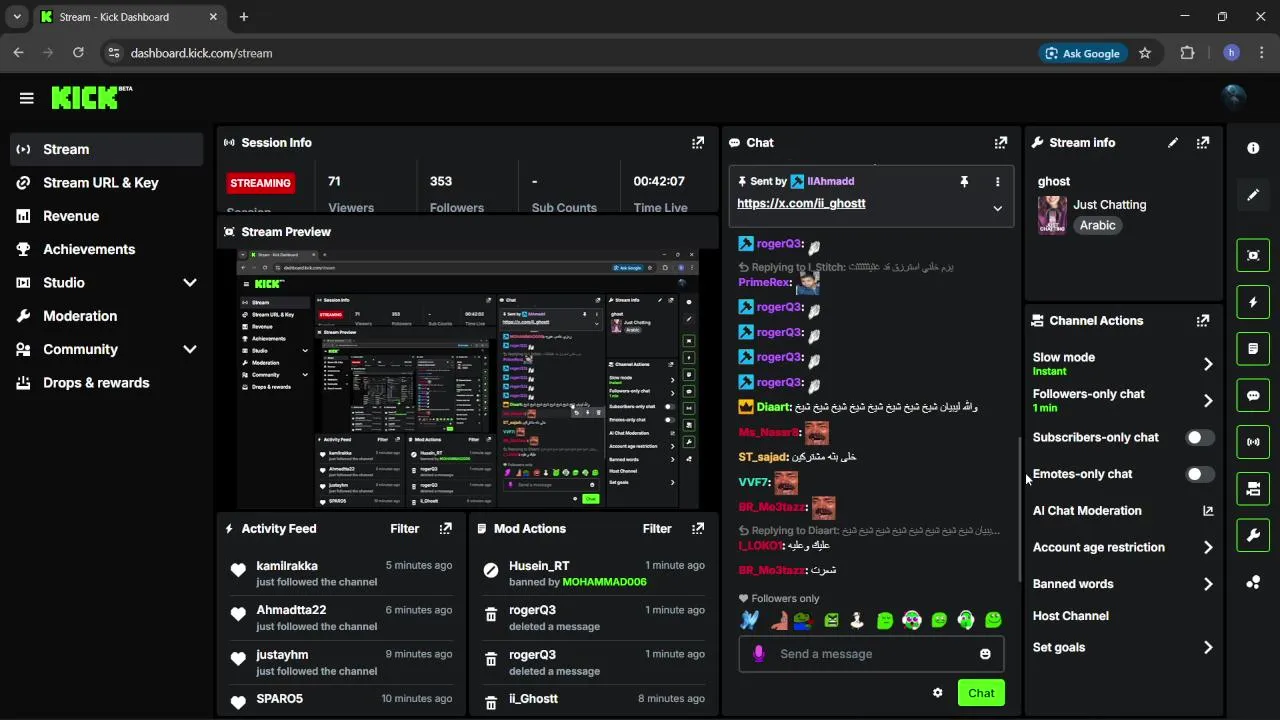
Task: Send message with green Chat button
Action: pyautogui.click(x=981, y=693)
